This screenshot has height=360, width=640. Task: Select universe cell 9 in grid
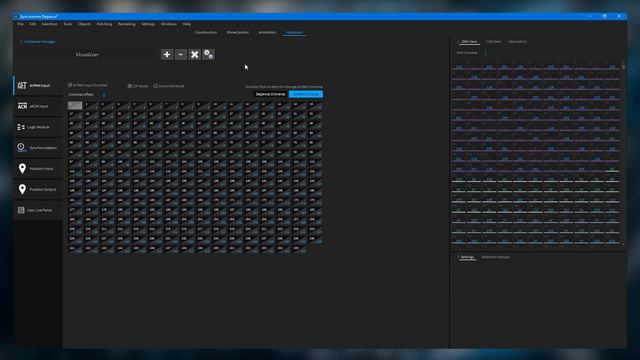(x=203, y=105)
